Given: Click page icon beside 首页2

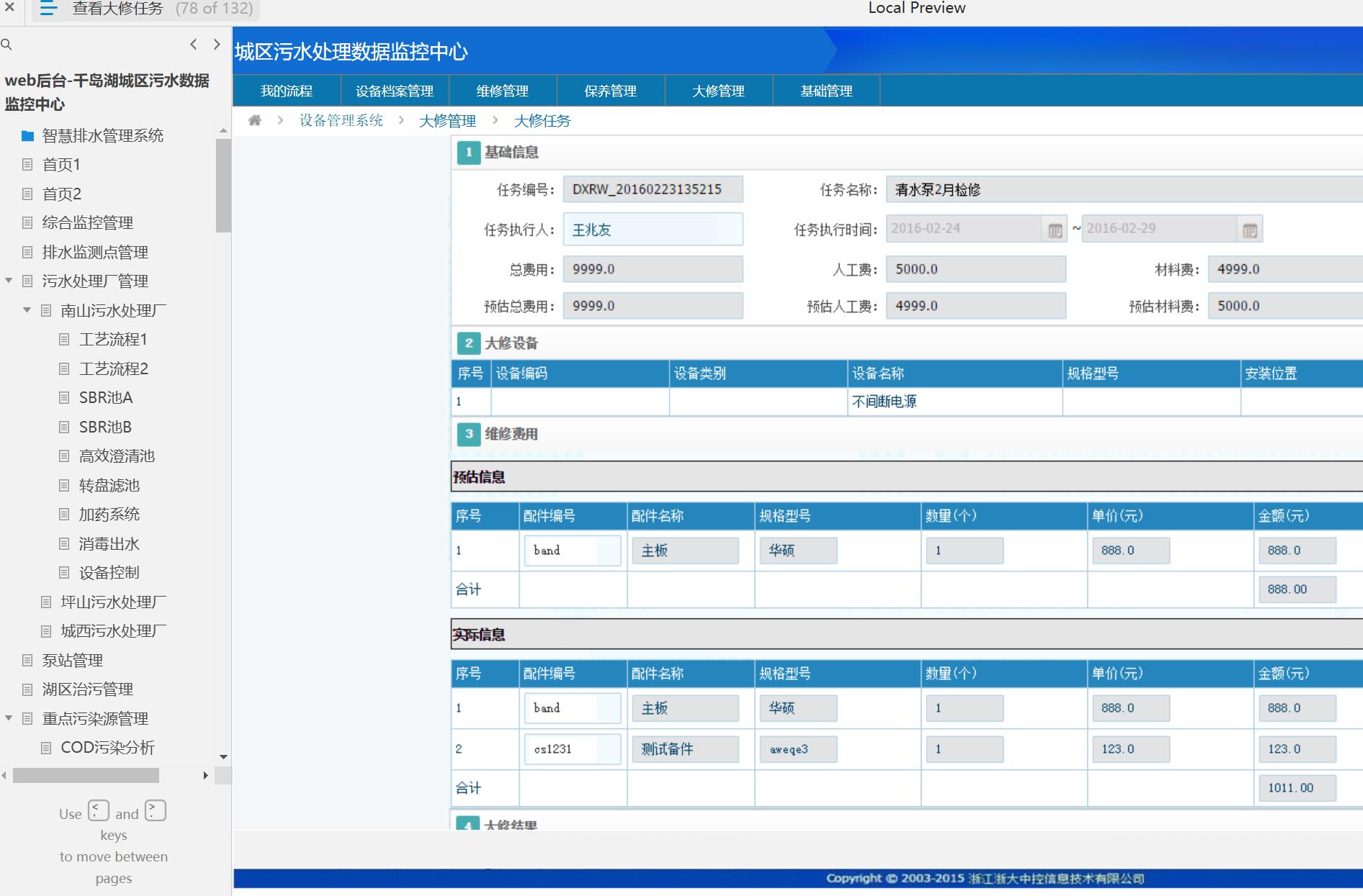Looking at the screenshot, I should point(27,194).
